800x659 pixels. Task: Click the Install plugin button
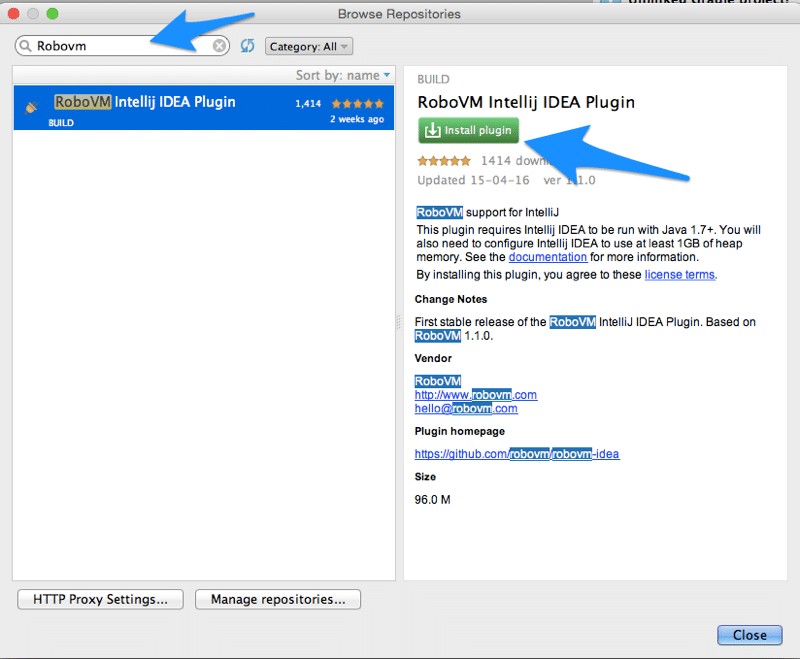click(468, 130)
